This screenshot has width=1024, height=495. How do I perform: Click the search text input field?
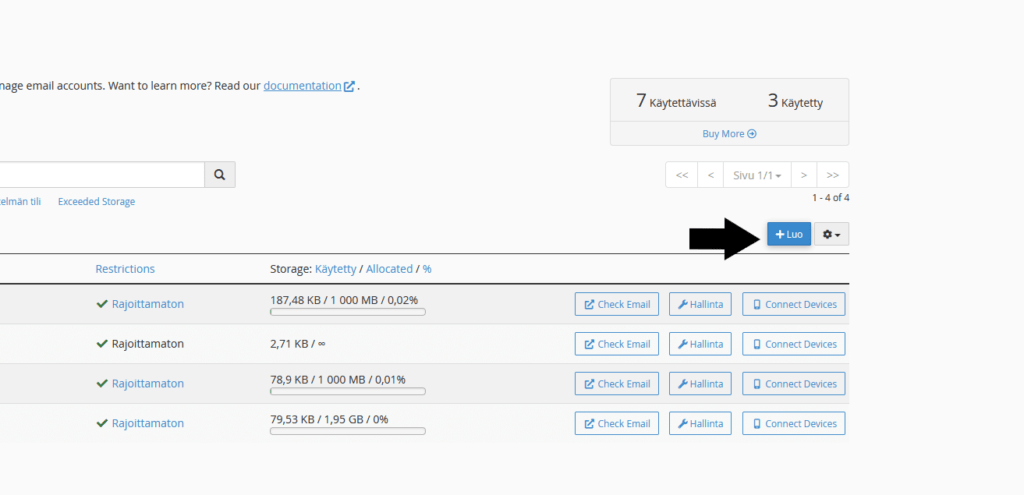[100, 174]
